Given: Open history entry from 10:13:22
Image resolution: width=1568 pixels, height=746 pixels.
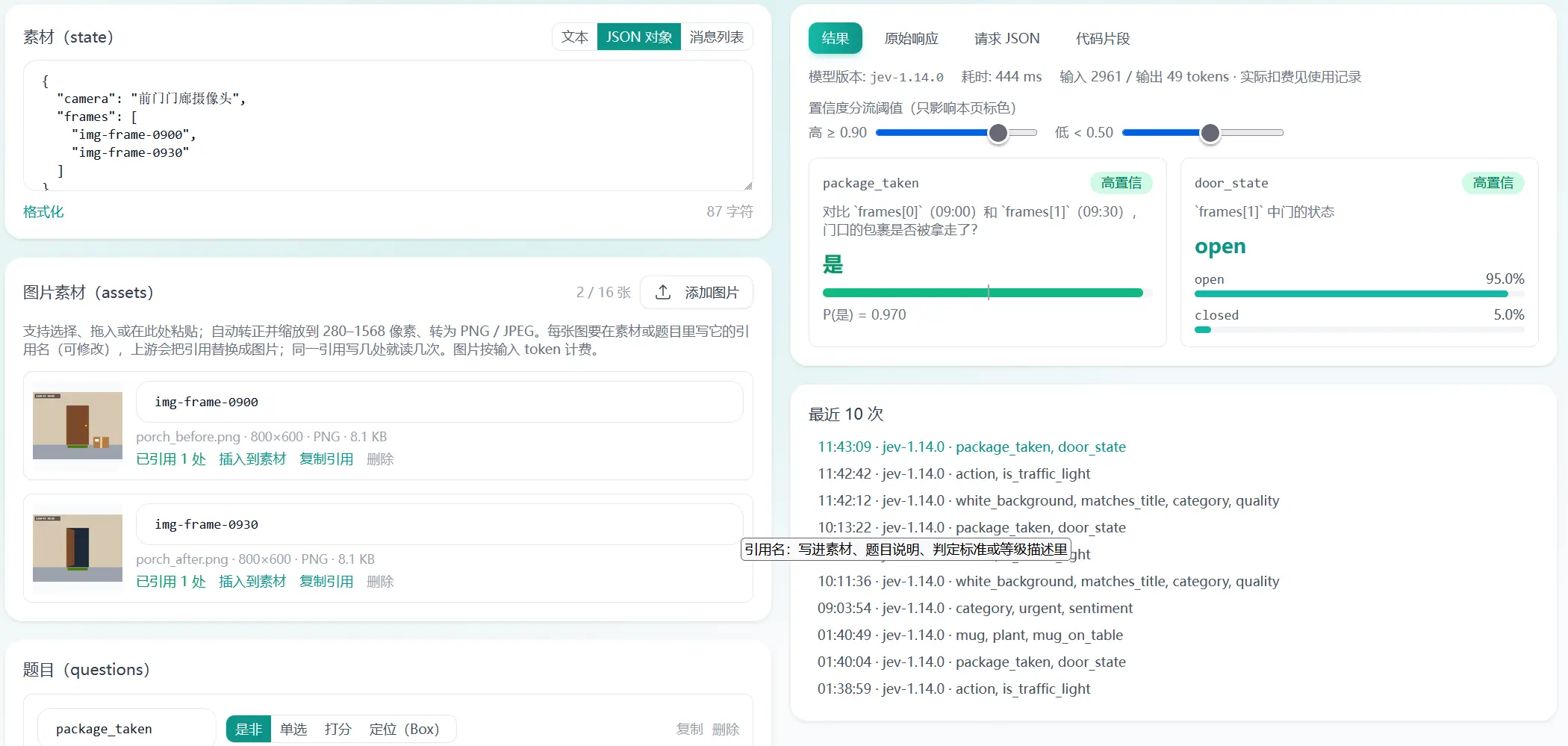Looking at the screenshot, I should pyautogui.click(x=971, y=527).
